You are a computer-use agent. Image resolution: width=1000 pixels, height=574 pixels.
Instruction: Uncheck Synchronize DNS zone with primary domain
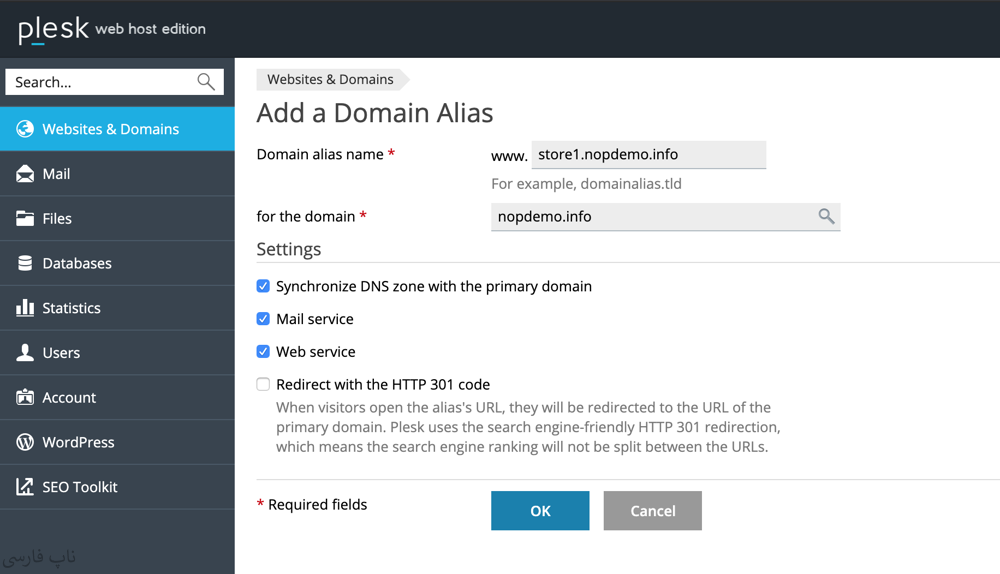pos(263,286)
